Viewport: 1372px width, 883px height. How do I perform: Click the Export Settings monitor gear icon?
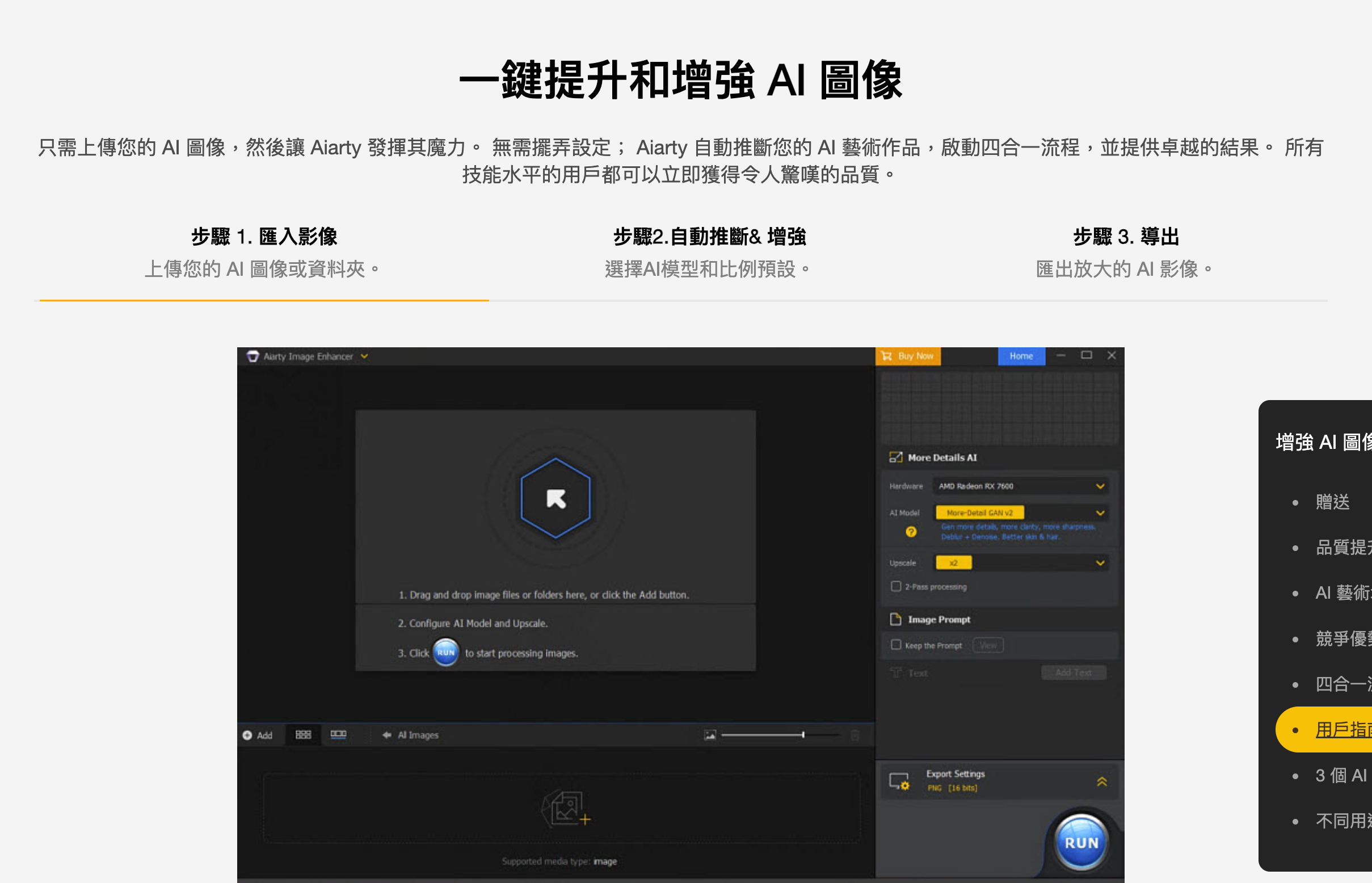[x=898, y=781]
